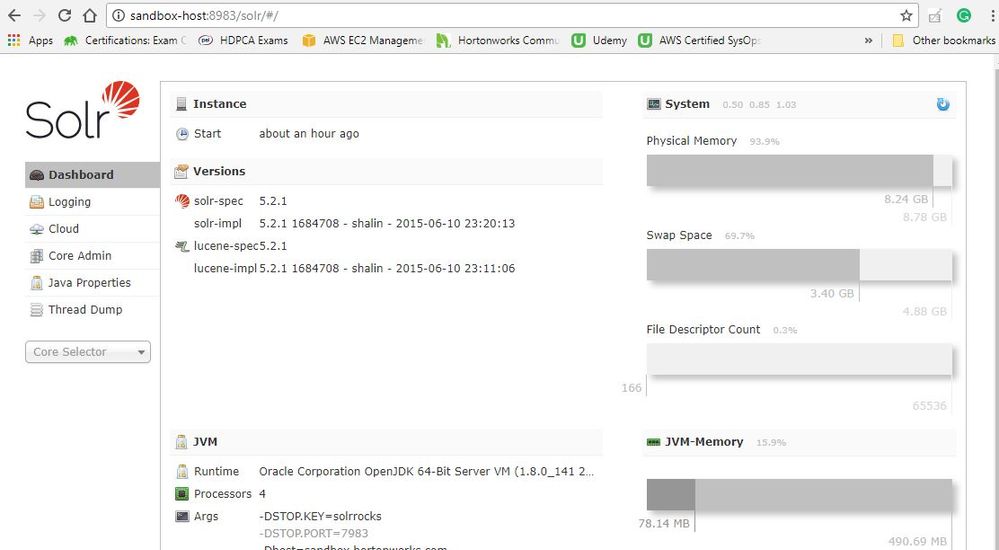The image size is (999, 550).
Task: Open the Cloud menu item
Action: pos(92,229)
